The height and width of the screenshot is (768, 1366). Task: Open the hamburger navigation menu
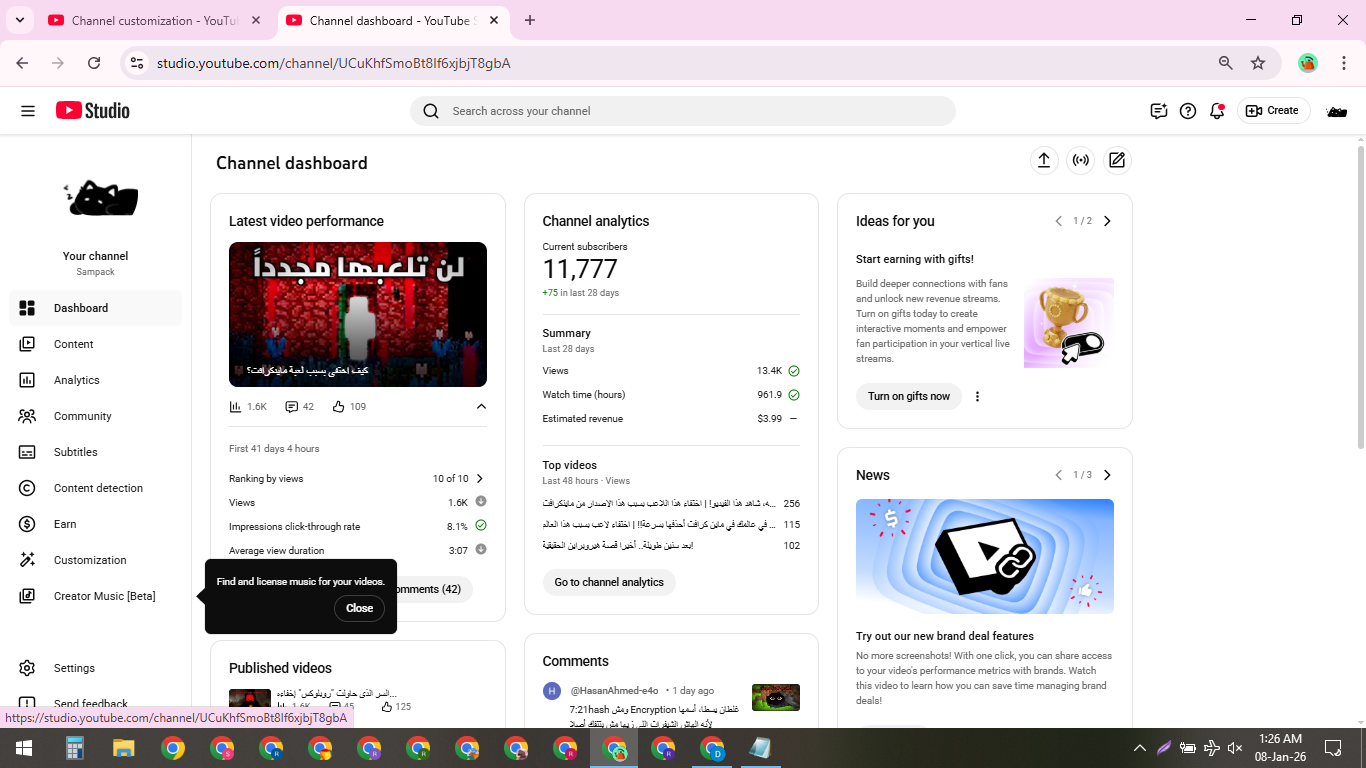pos(28,111)
